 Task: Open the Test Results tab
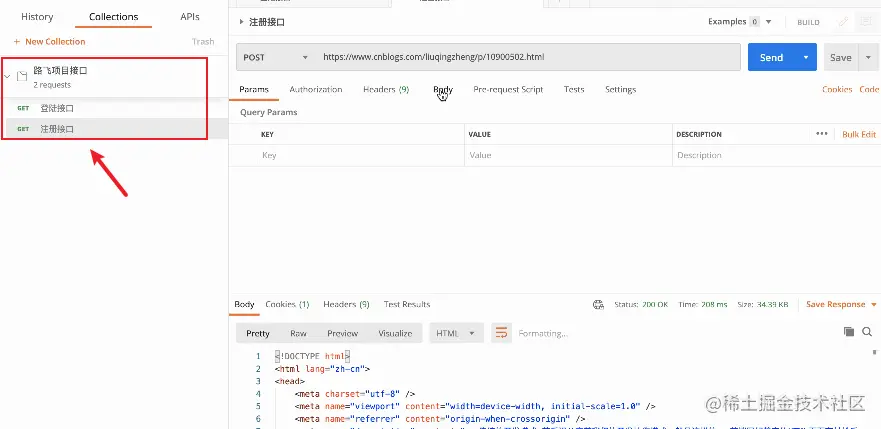point(407,304)
